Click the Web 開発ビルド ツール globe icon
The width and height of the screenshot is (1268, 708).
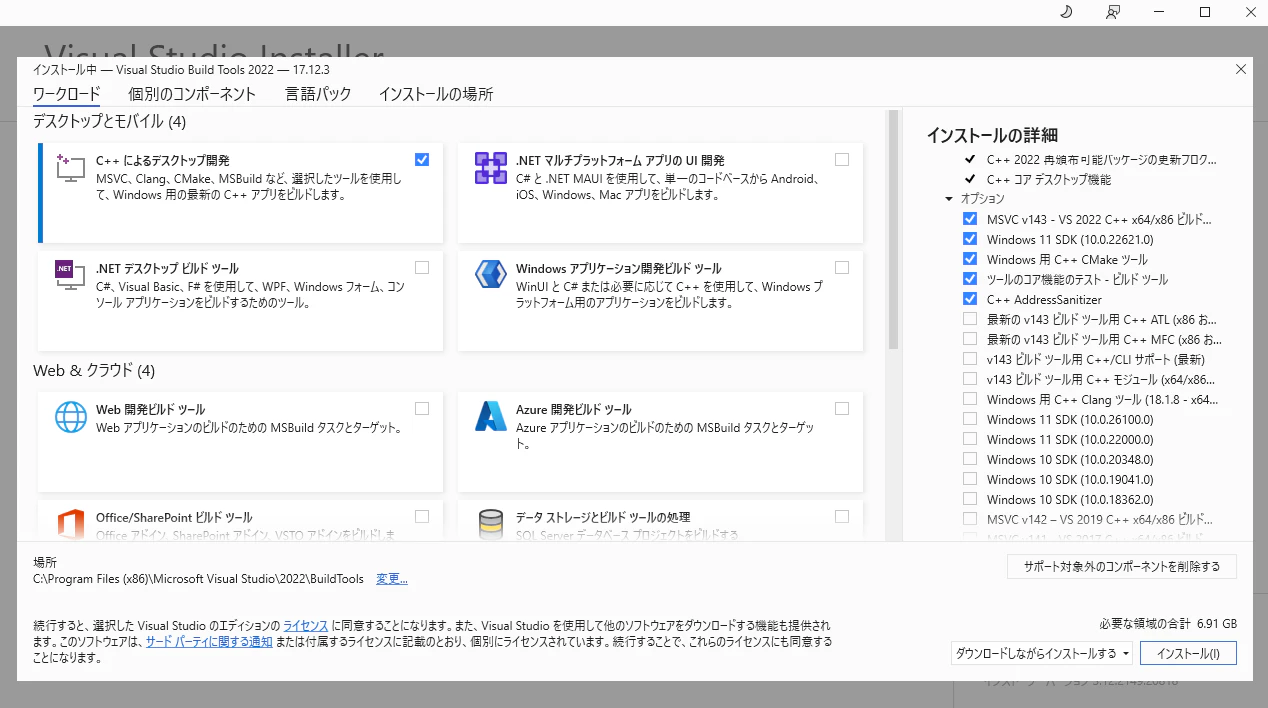click(x=70, y=417)
